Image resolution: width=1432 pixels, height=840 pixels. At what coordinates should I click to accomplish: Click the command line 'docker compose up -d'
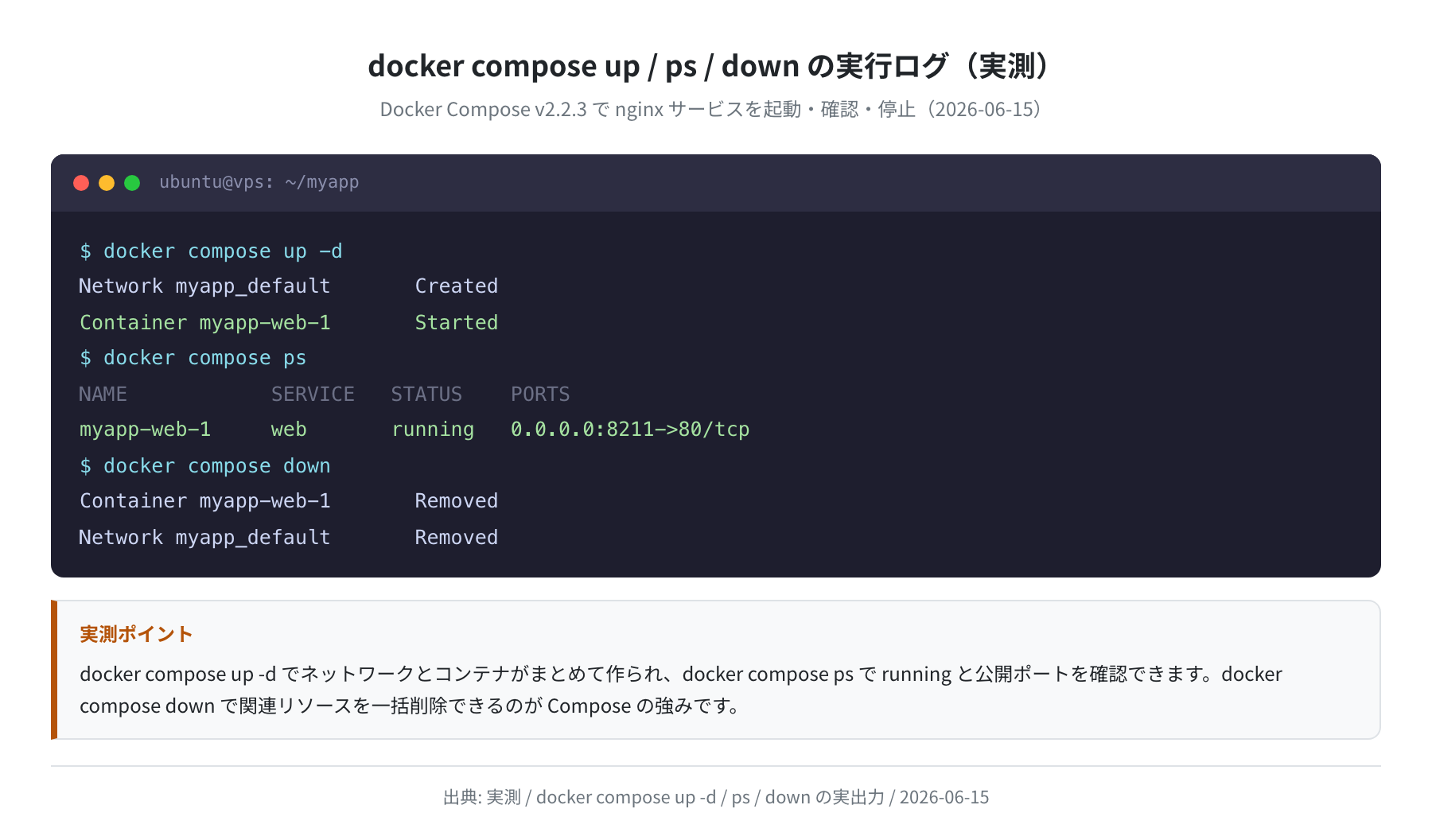click(211, 251)
